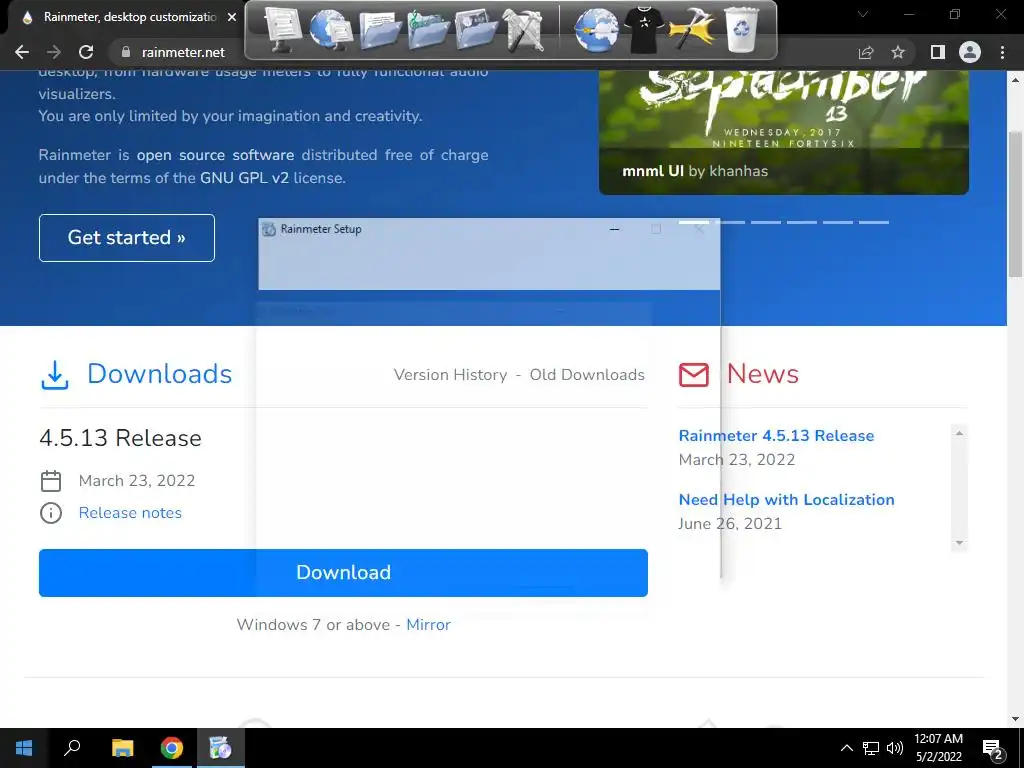The image size is (1024, 768).
Task: Bookmark this page with the star
Action: tap(898, 52)
